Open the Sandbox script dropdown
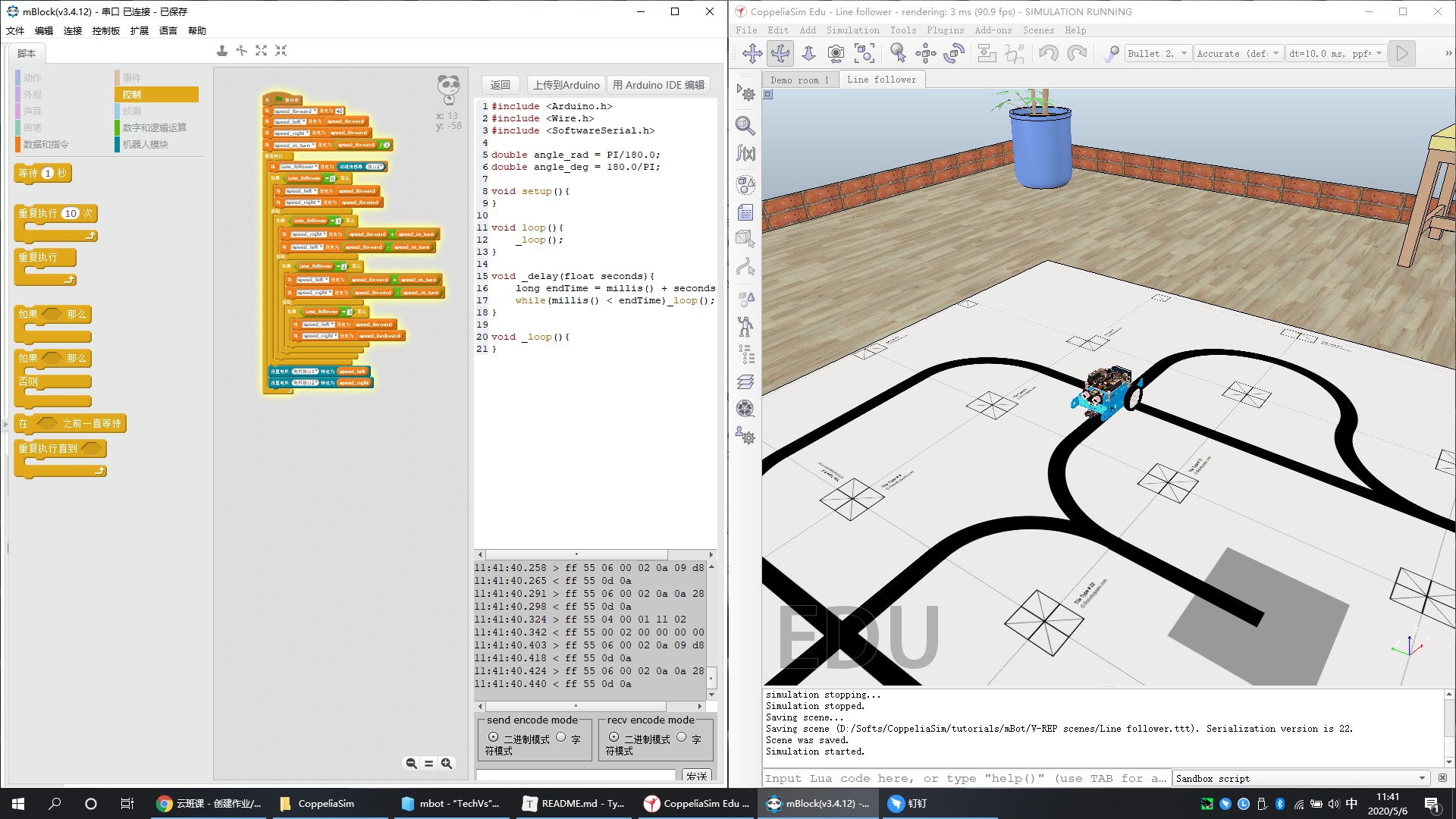The height and width of the screenshot is (819, 1456). (1300, 778)
